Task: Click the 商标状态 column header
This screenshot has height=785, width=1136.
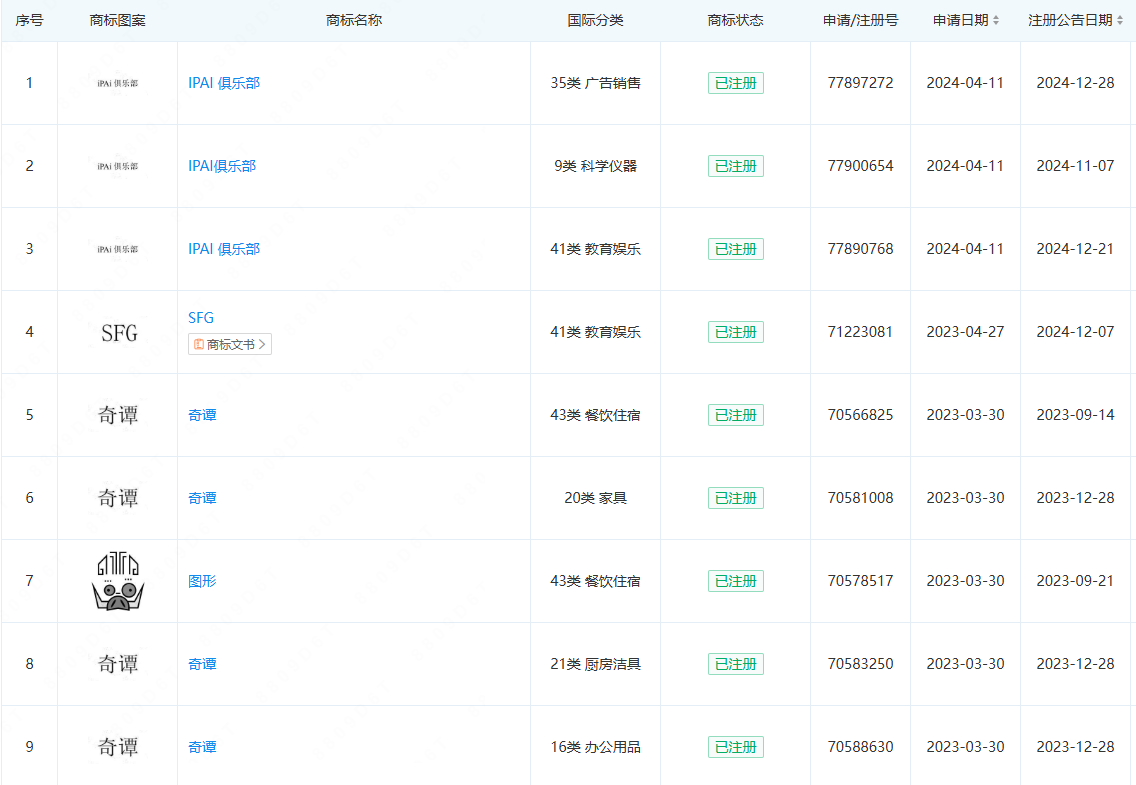Action: pyautogui.click(x=735, y=20)
